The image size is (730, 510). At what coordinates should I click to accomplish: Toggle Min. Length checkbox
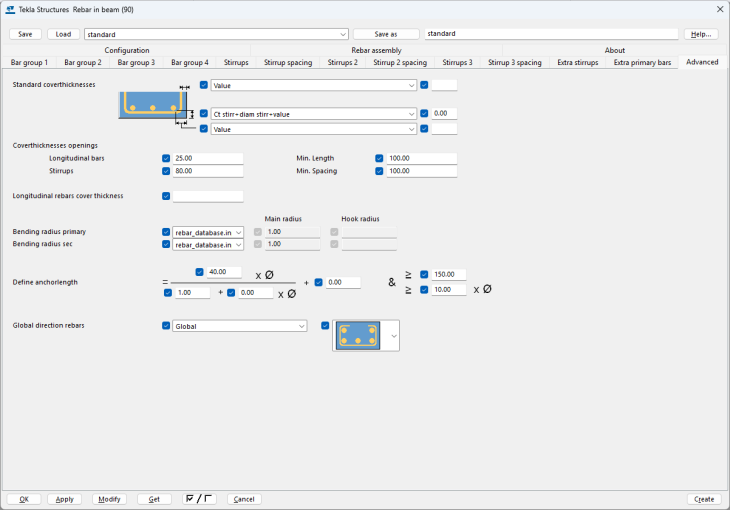(379, 158)
